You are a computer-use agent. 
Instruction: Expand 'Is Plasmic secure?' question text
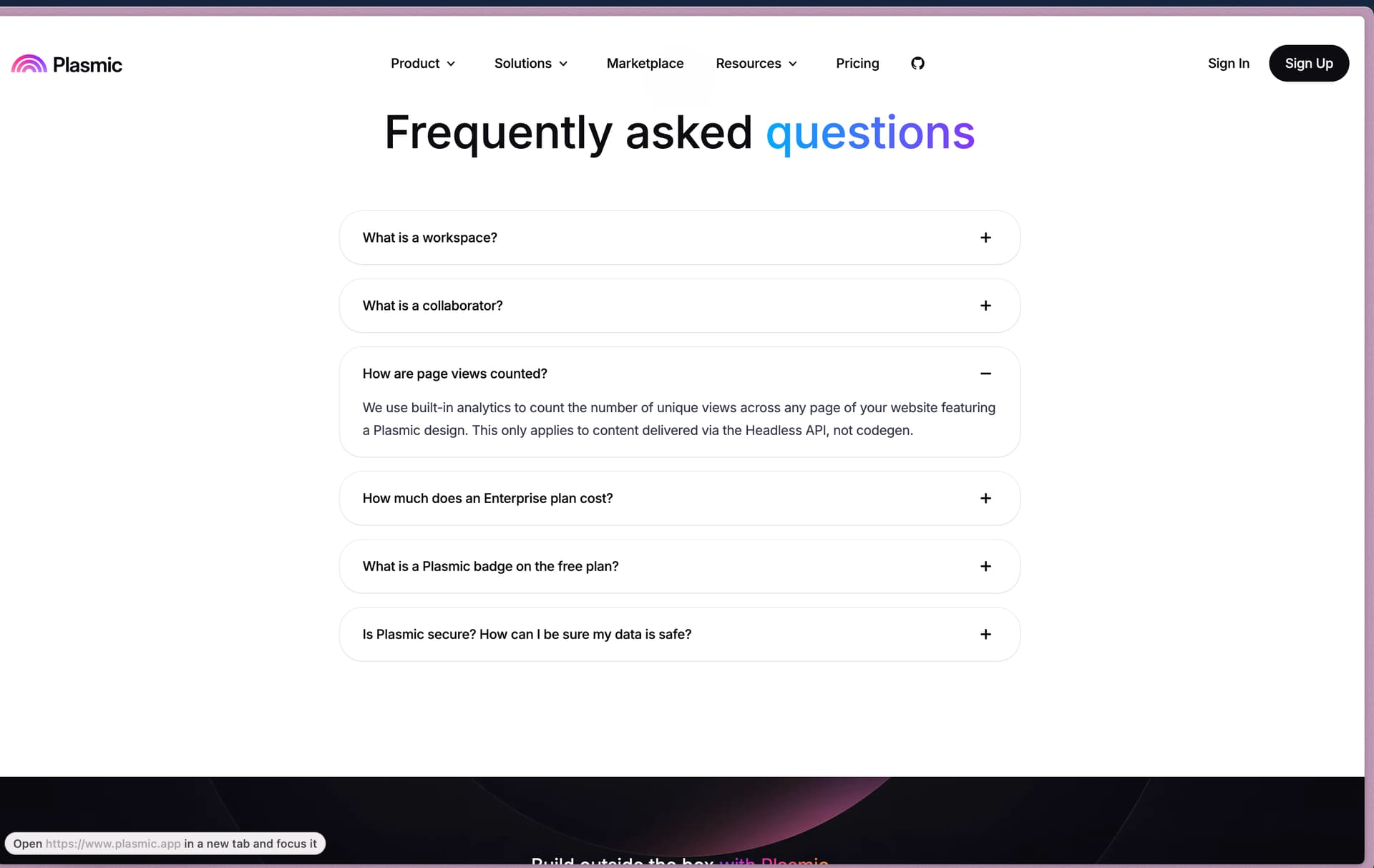click(x=527, y=634)
